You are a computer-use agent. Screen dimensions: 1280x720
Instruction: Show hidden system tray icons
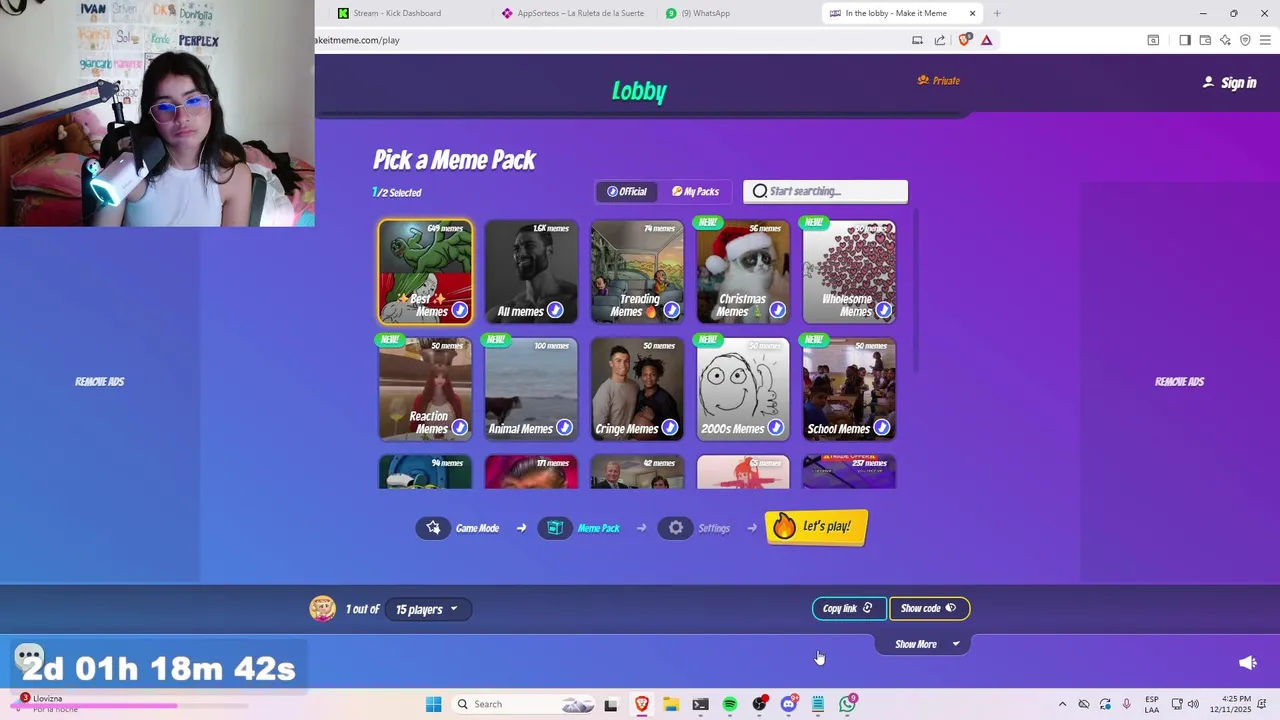(1062, 704)
